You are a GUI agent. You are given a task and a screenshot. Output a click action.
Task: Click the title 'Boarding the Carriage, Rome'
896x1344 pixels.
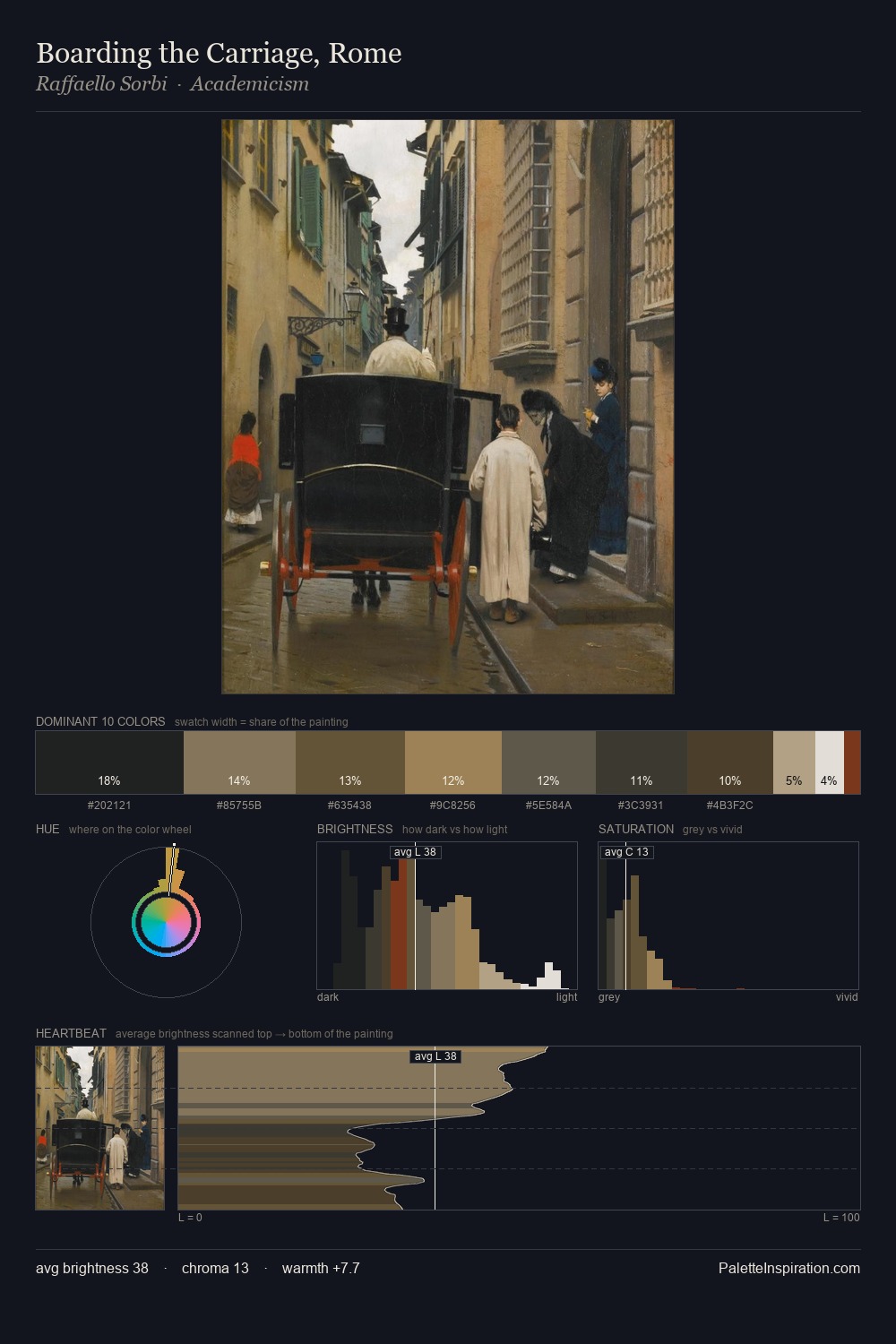click(219, 53)
